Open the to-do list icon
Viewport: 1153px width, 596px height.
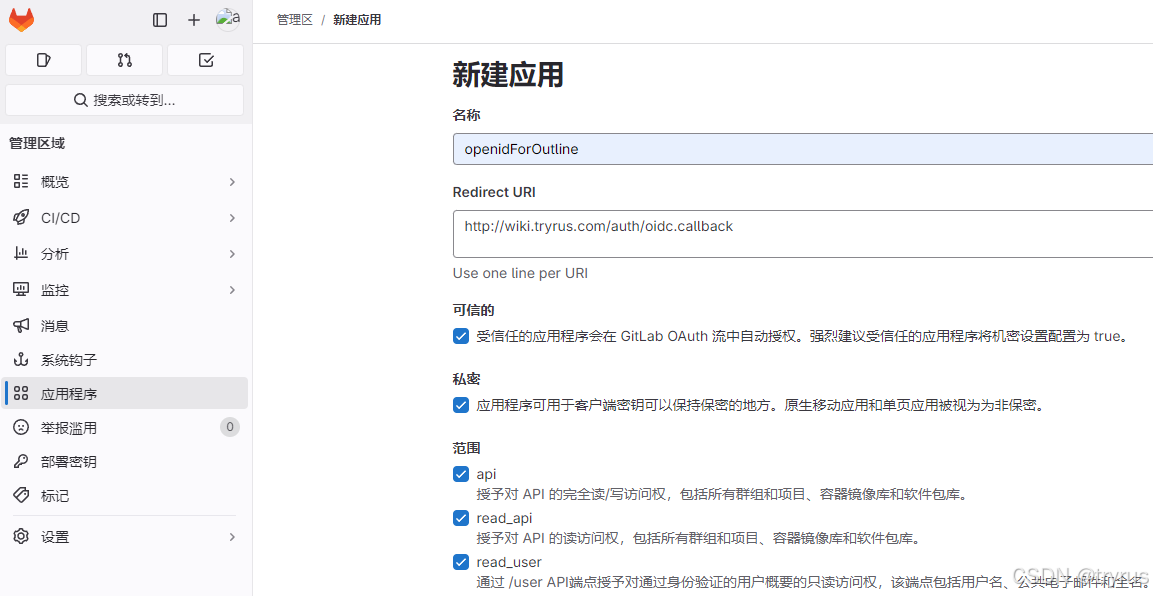(x=205, y=60)
